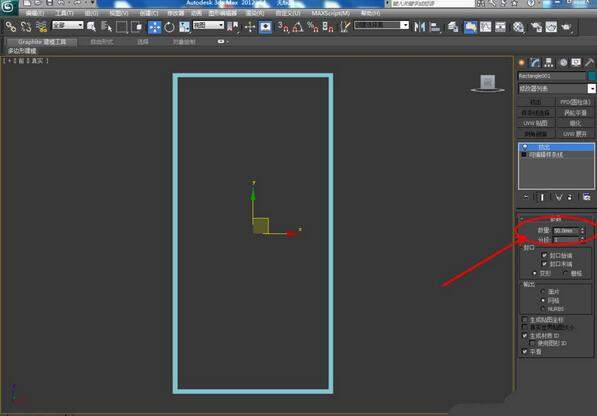This screenshot has height=416, width=597.
Task: Select the NURBS output radio button
Action: click(x=543, y=309)
